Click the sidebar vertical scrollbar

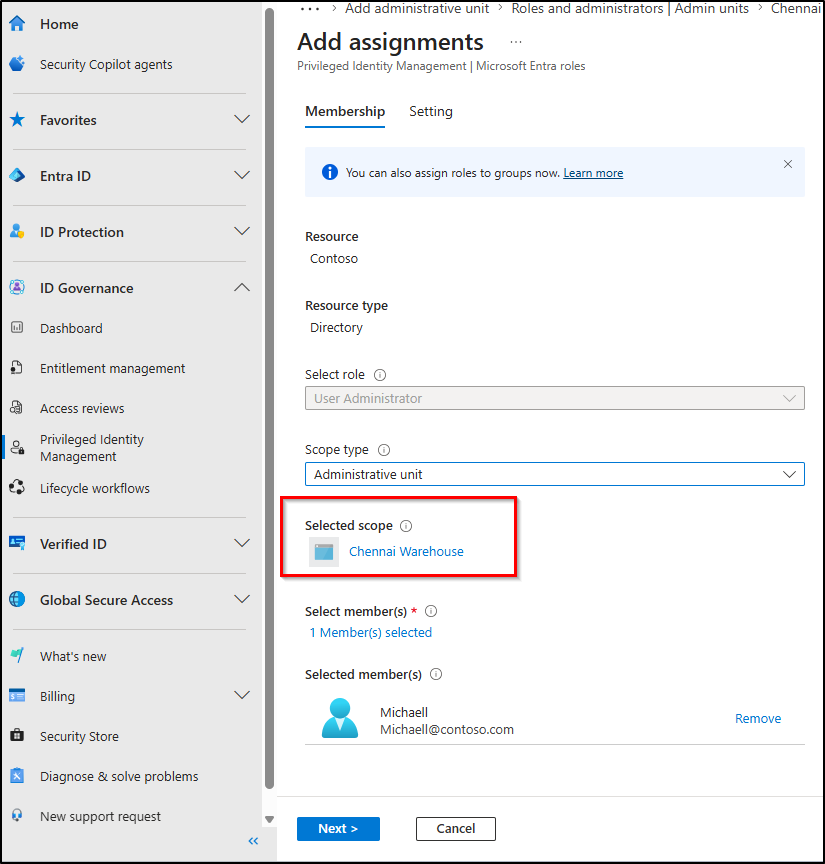click(269, 397)
